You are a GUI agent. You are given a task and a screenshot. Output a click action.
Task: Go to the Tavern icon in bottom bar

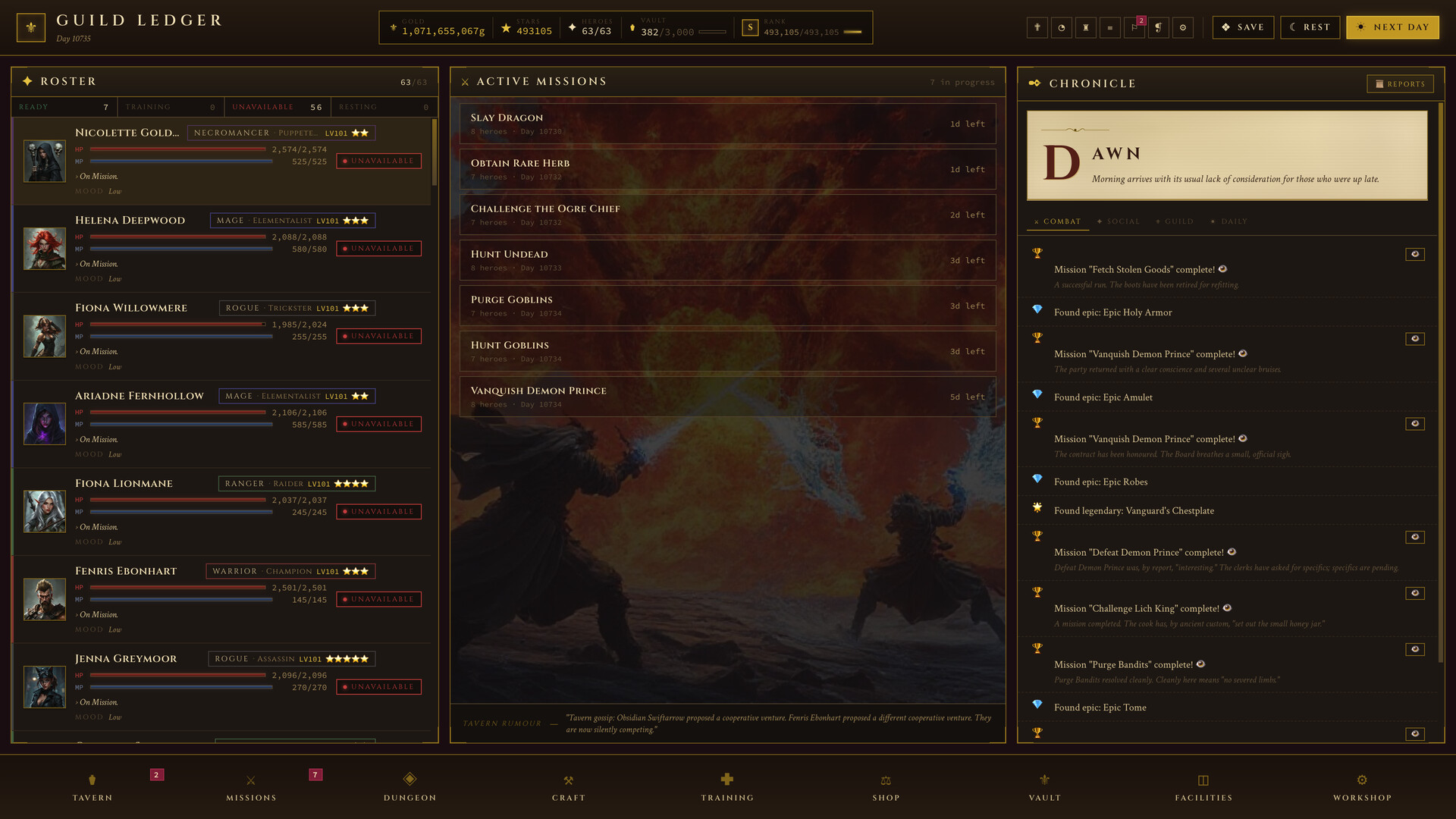(x=93, y=780)
